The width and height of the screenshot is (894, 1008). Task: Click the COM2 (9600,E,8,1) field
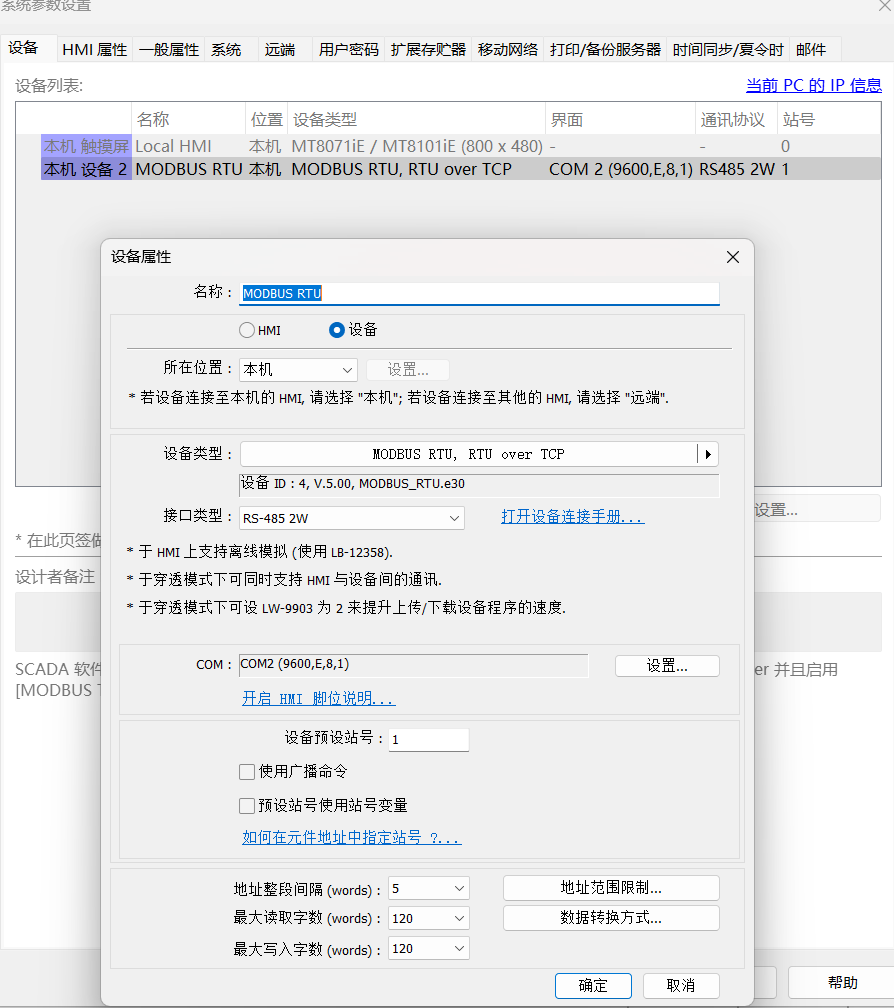tap(413, 665)
